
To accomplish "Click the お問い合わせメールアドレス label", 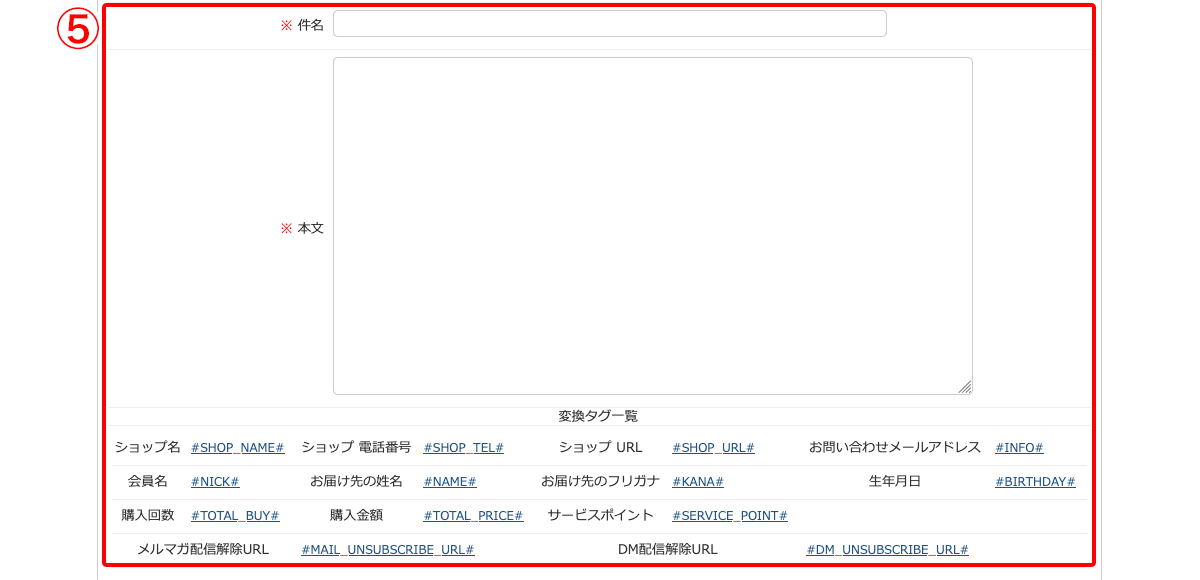I will (x=895, y=447).
